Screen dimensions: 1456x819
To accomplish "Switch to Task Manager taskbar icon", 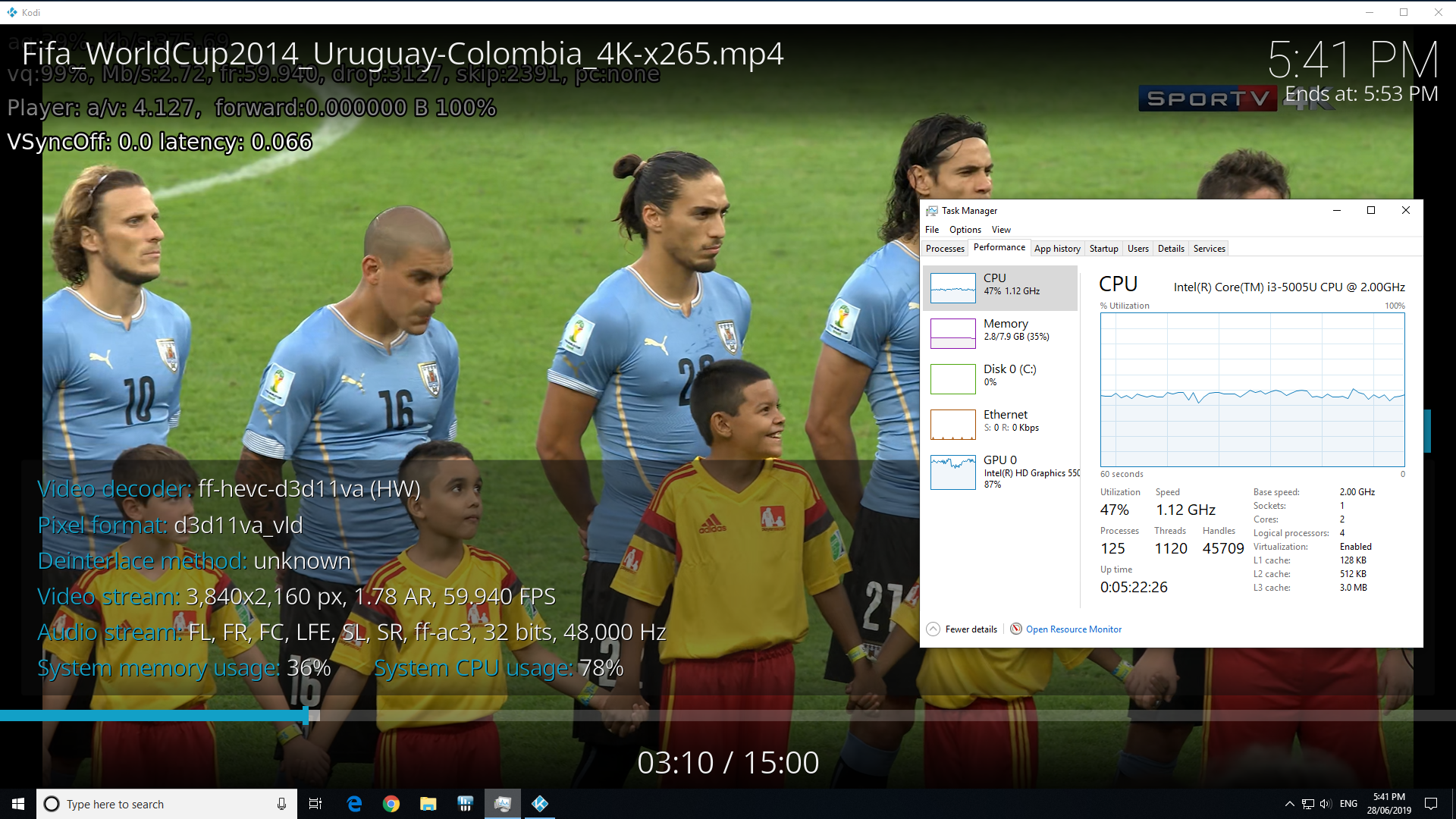I will coord(503,804).
